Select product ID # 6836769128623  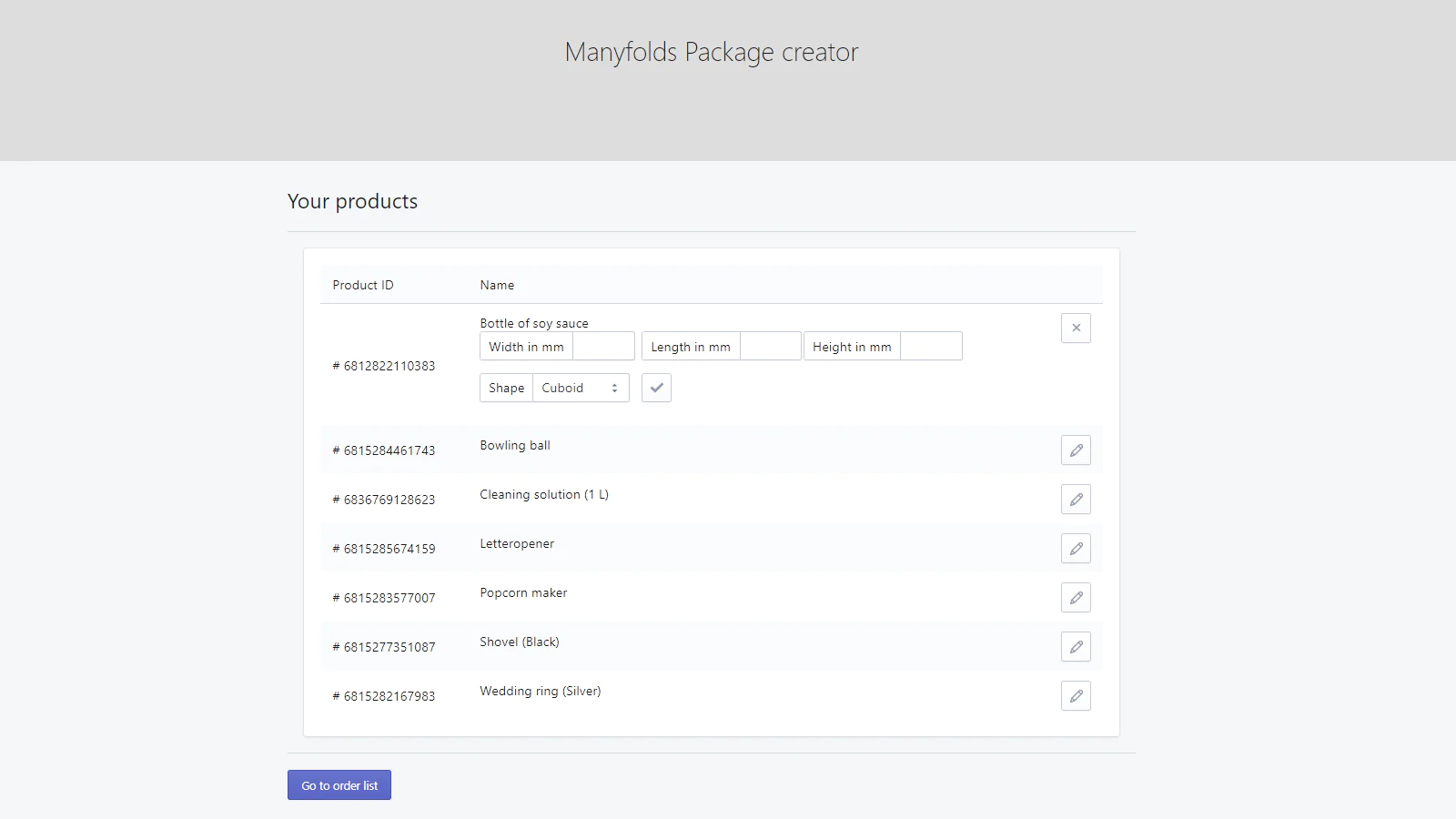pos(384,500)
